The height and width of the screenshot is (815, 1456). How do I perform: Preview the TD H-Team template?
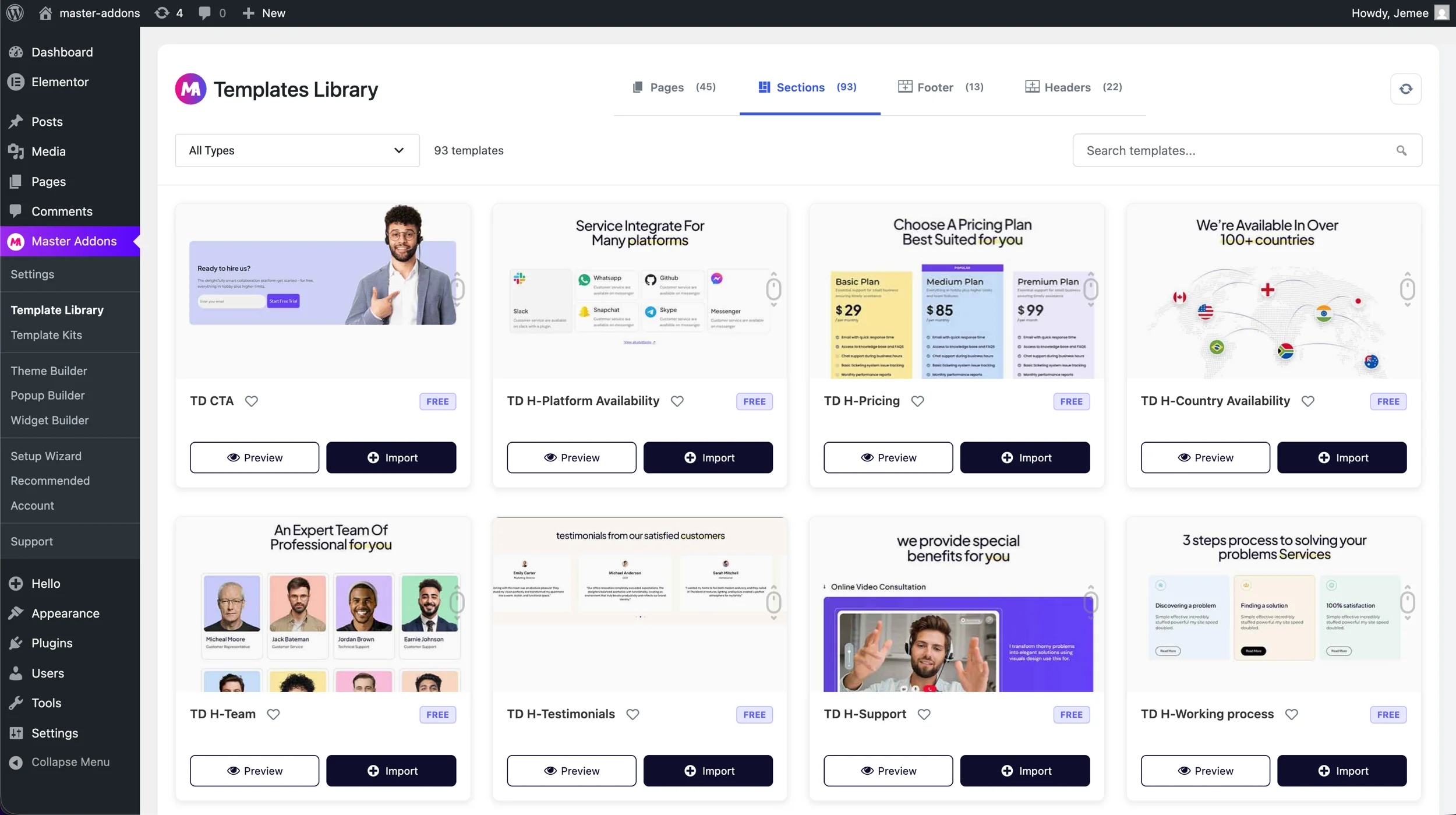click(x=255, y=771)
